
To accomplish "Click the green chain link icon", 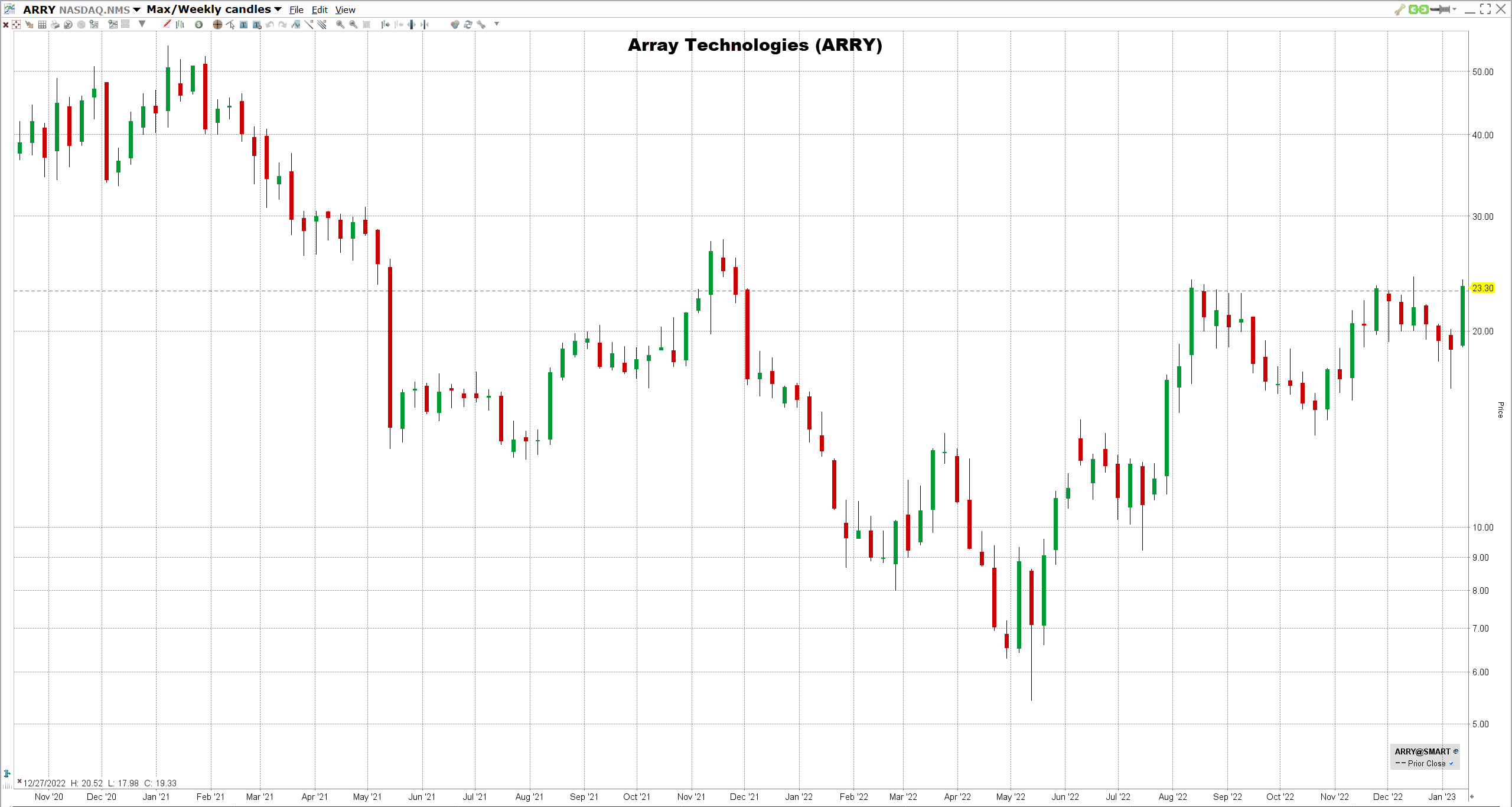I will pos(1418,9).
